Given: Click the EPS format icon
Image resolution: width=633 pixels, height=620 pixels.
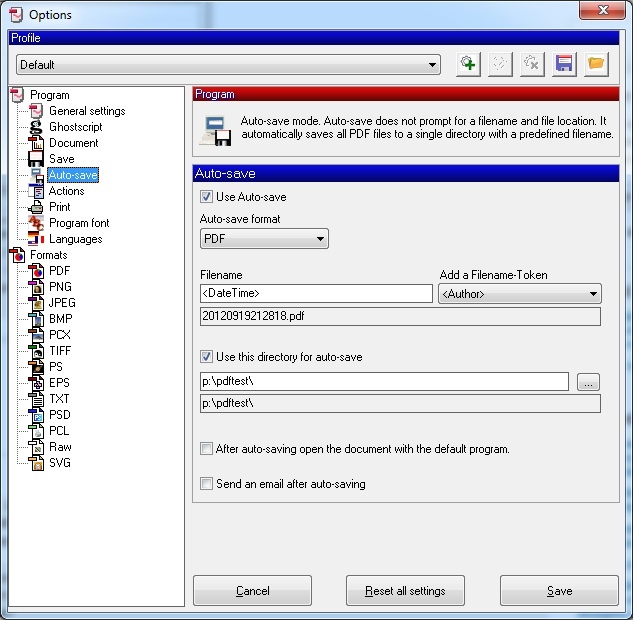Looking at the screenshot, I should [36, 383].
